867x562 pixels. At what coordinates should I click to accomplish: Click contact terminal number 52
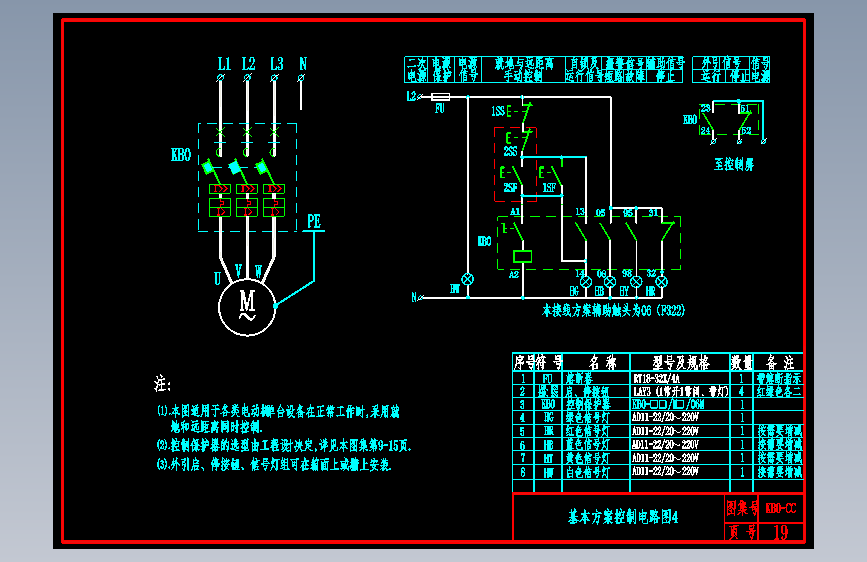point(746,131)
